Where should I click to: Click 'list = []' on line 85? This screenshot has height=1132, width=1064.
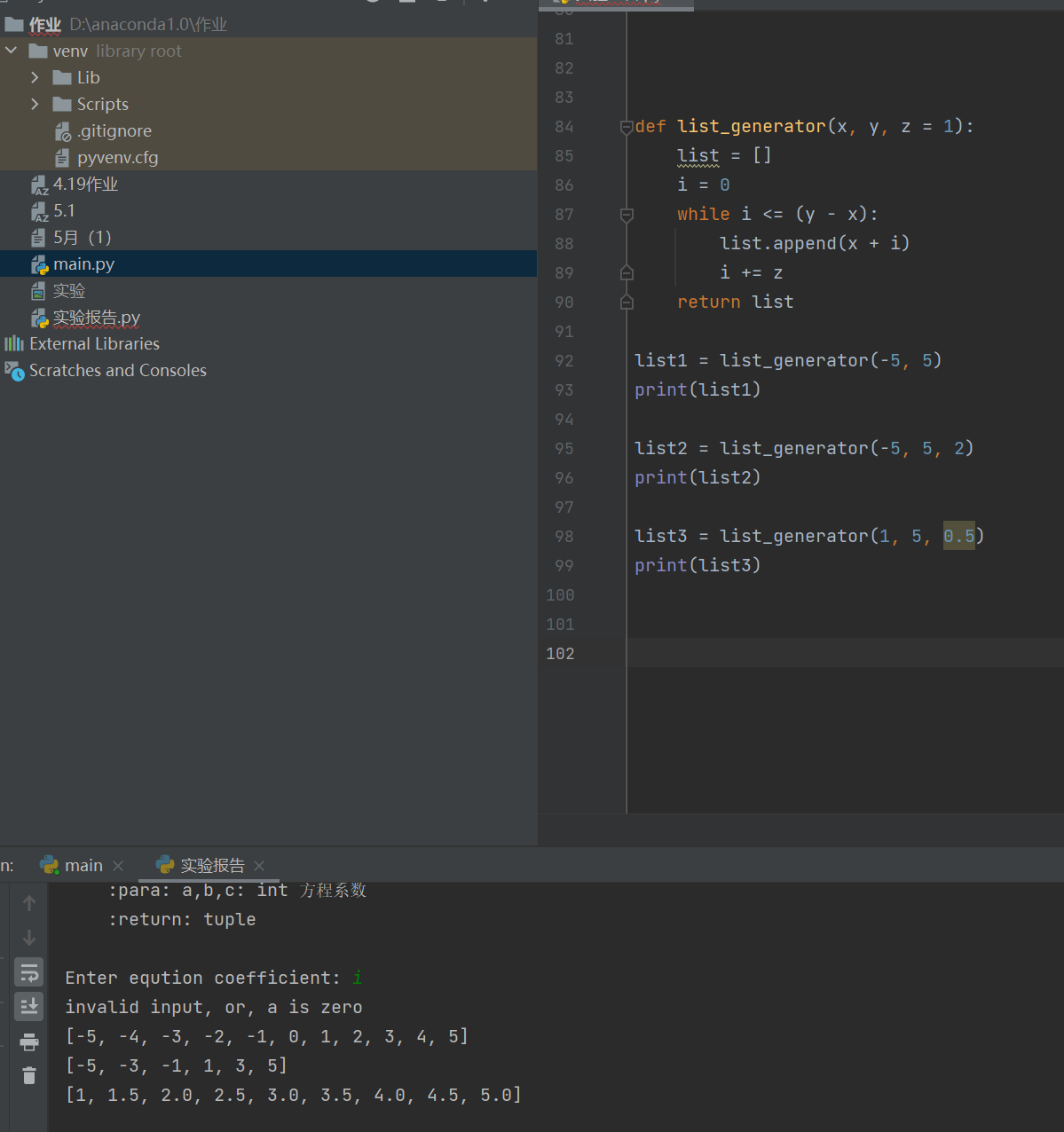tap(724, 156)
